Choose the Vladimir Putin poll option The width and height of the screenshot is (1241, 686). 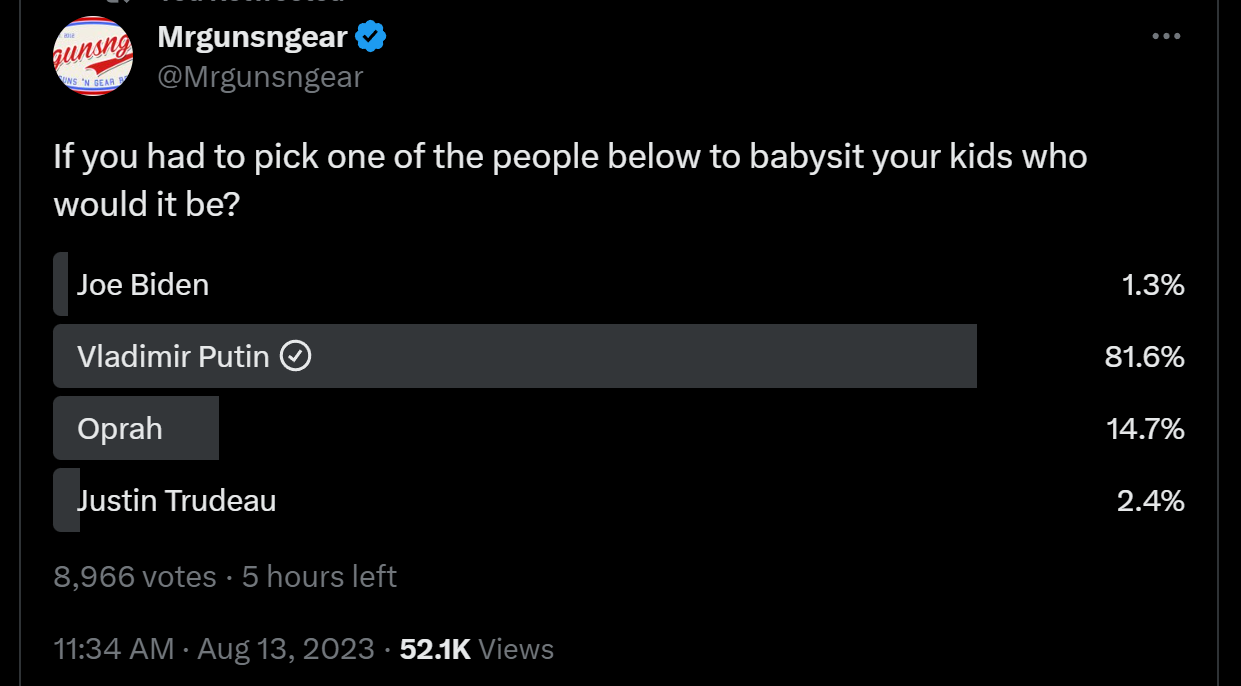click(x=173, y=356)
